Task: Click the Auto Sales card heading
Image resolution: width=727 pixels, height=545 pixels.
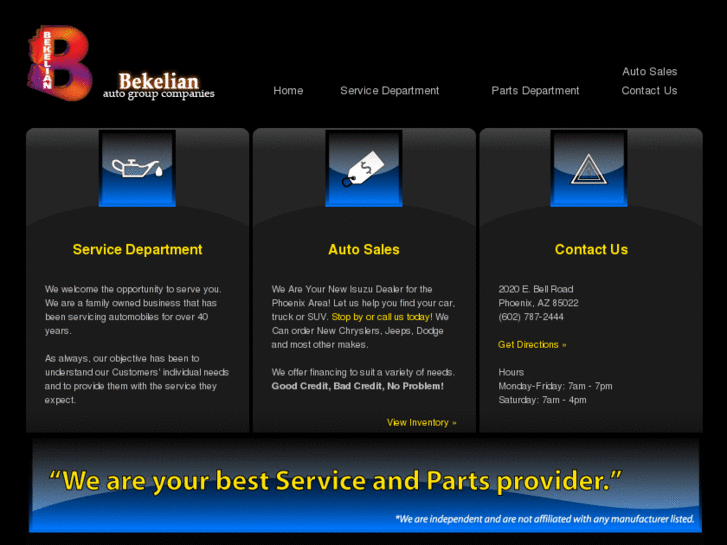Action: [x=364, y=250]
